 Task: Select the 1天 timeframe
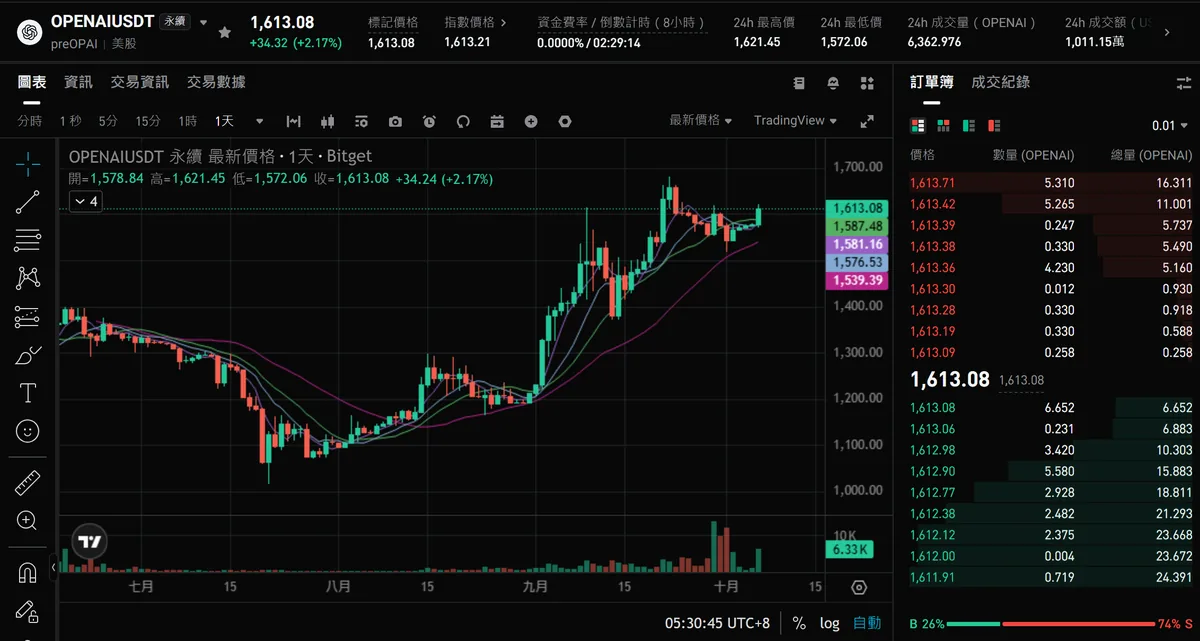pos(225,121)
